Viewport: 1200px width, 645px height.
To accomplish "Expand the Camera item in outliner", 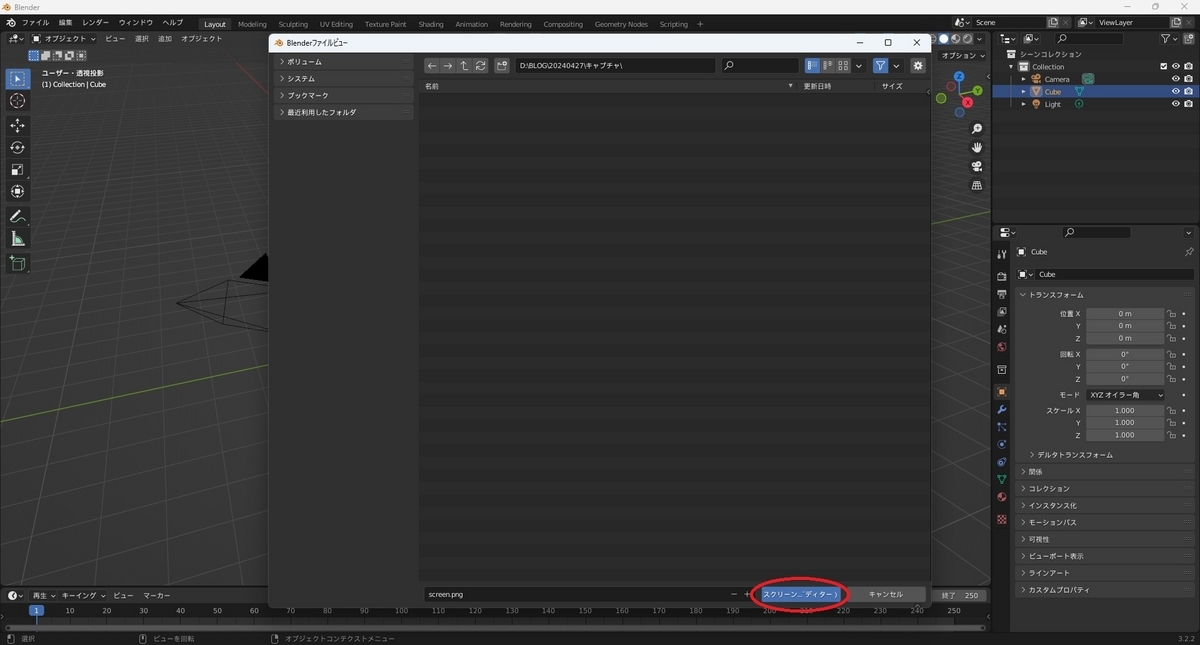I will pos(1023,79).
